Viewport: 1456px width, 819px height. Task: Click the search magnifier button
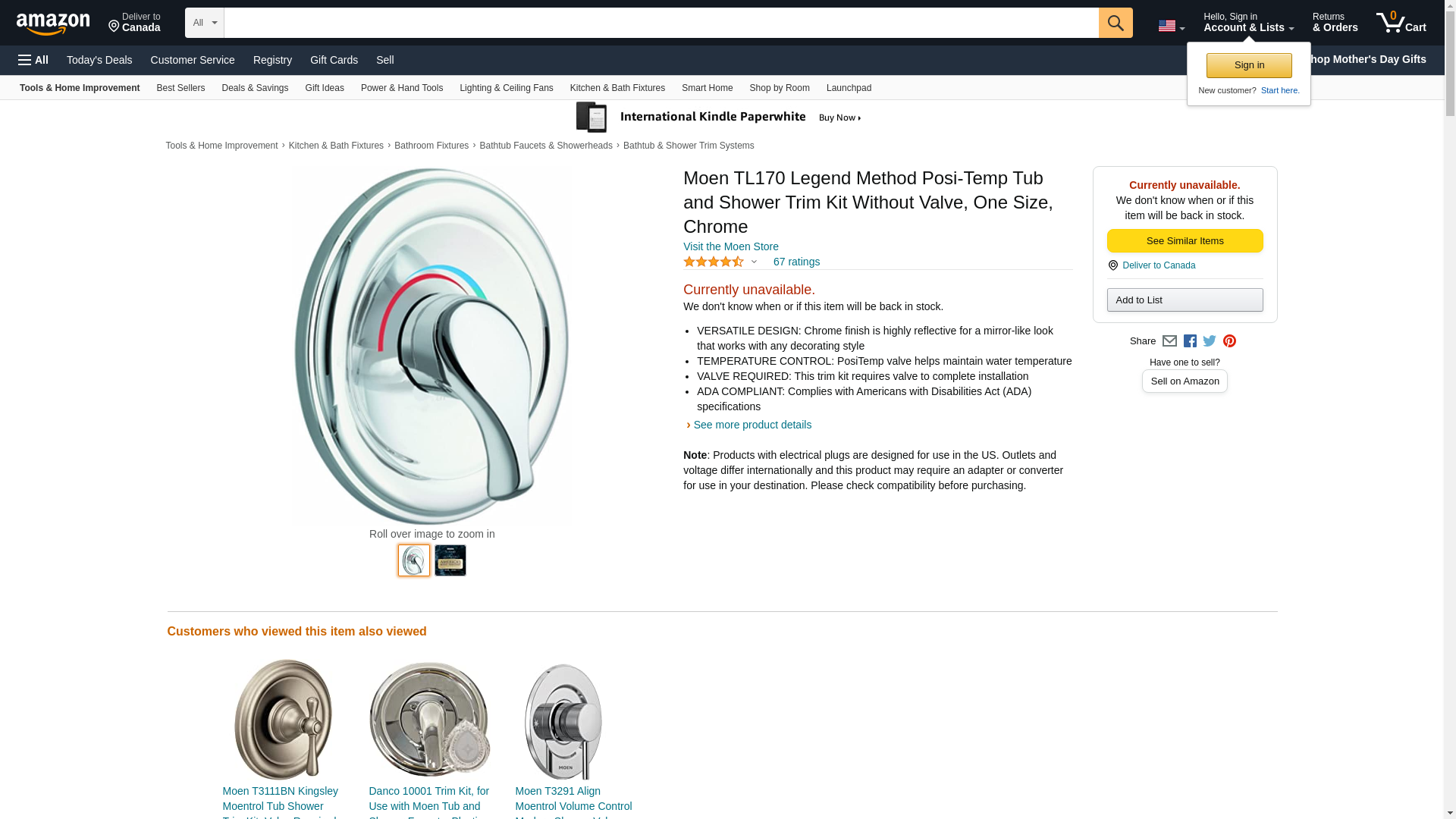point(1115,23)
